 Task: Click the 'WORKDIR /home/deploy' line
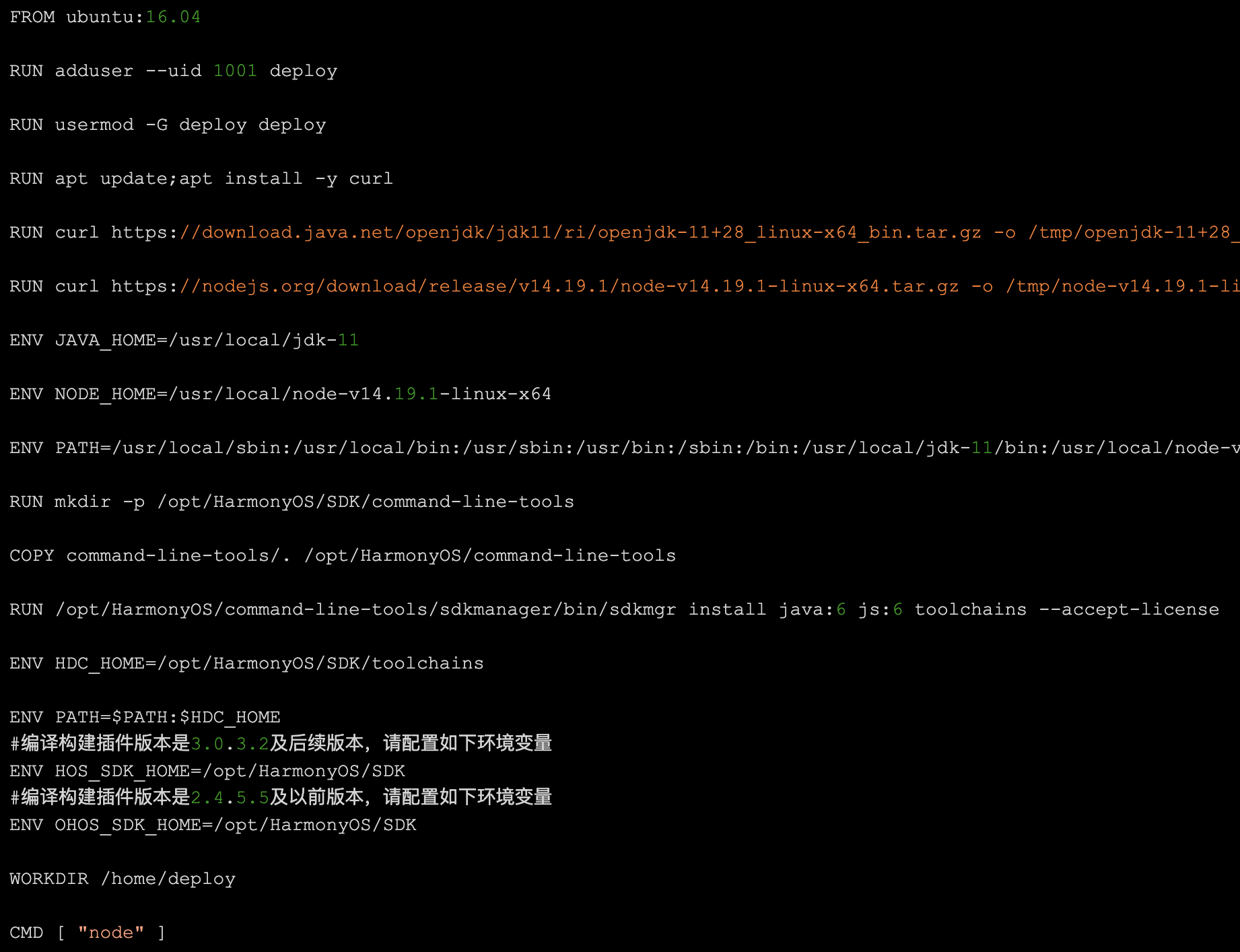point(123,879)
